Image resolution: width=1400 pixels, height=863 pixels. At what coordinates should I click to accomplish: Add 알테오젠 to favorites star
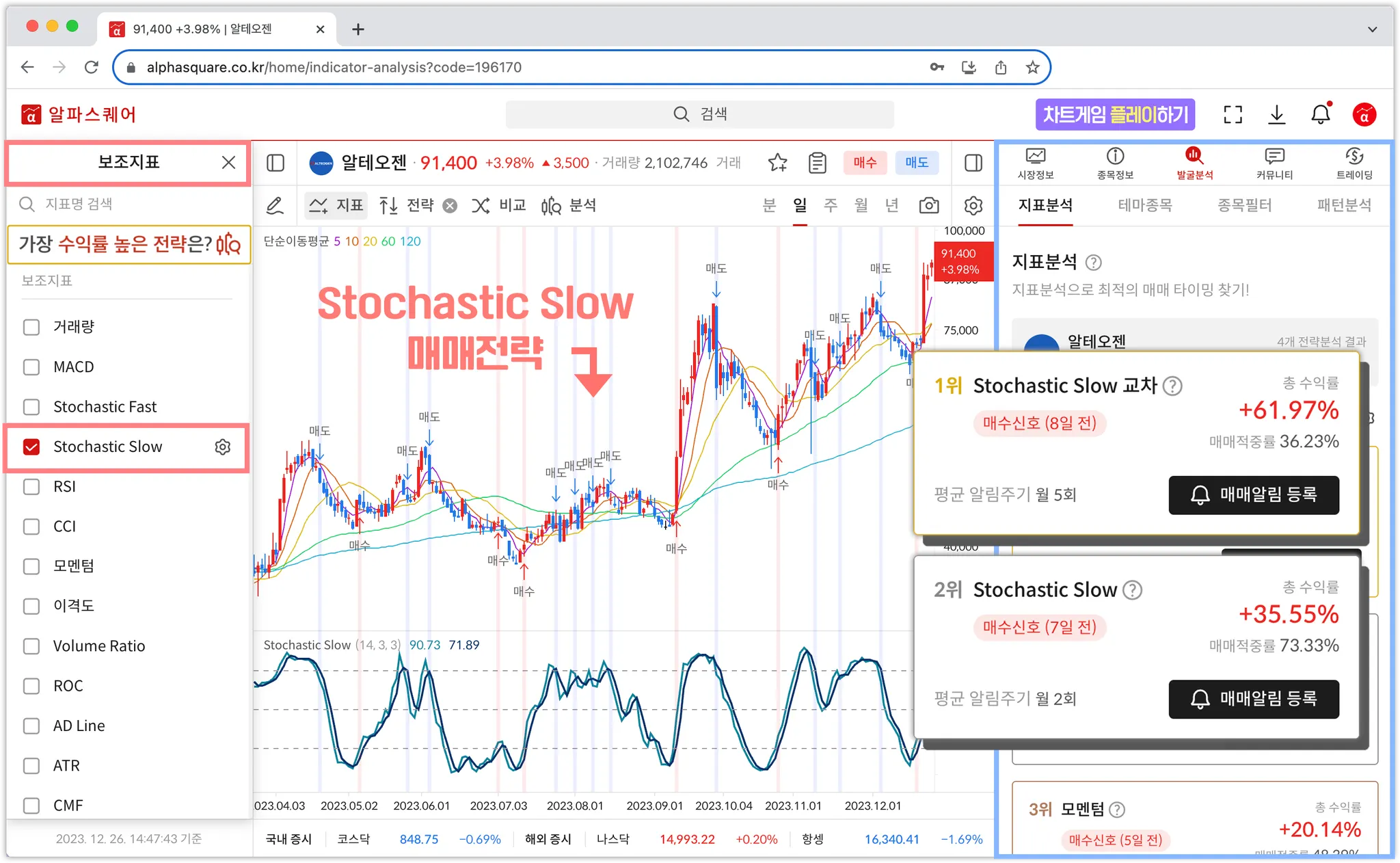click(x=777, y=163)
